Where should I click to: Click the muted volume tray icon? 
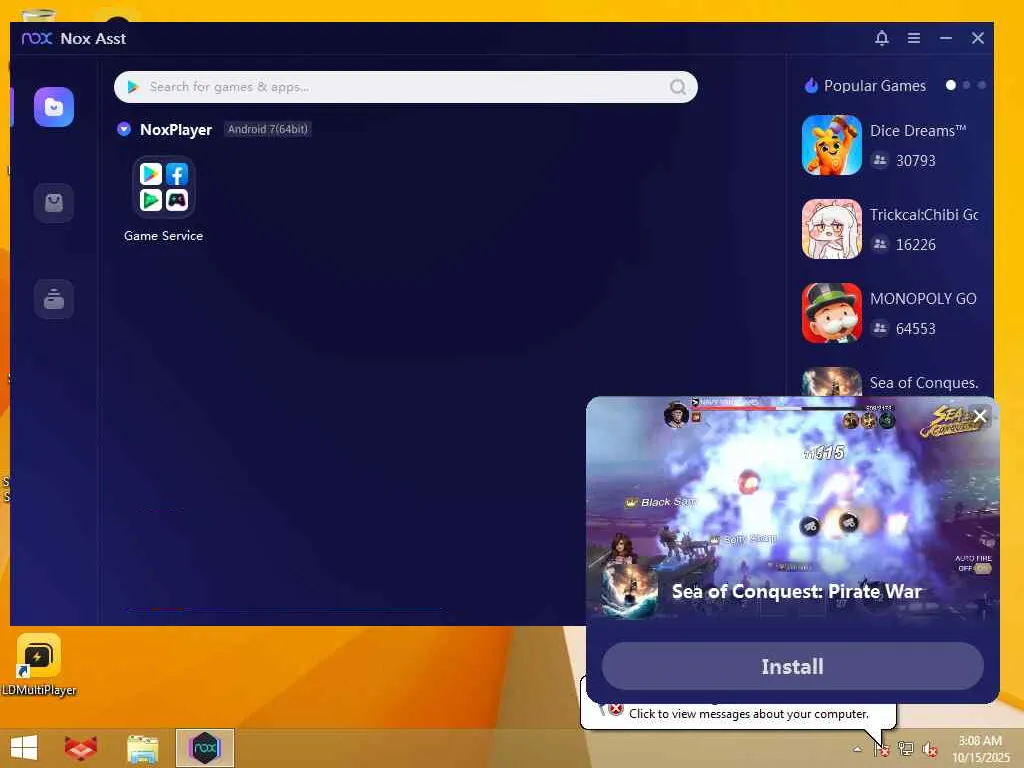929,749
